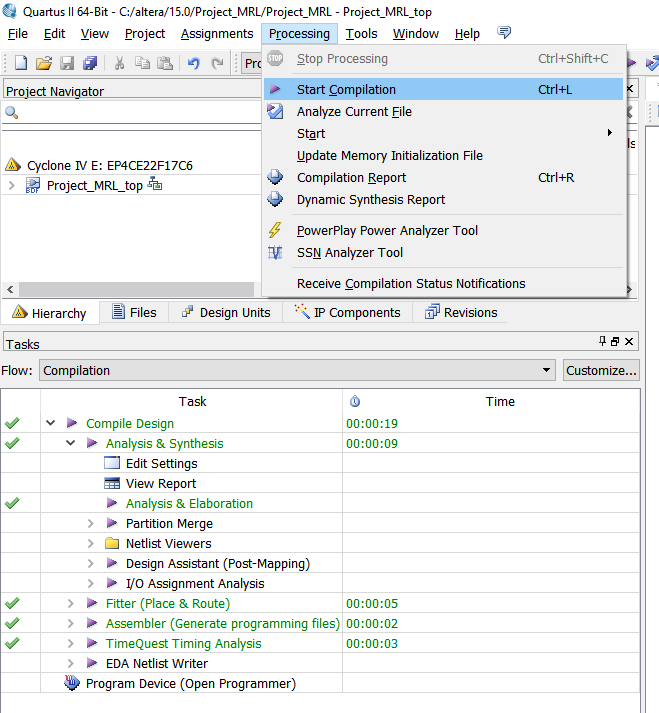Open Compilation Report from menu
The width and height of the screenshot is (659, 713).
443,177
